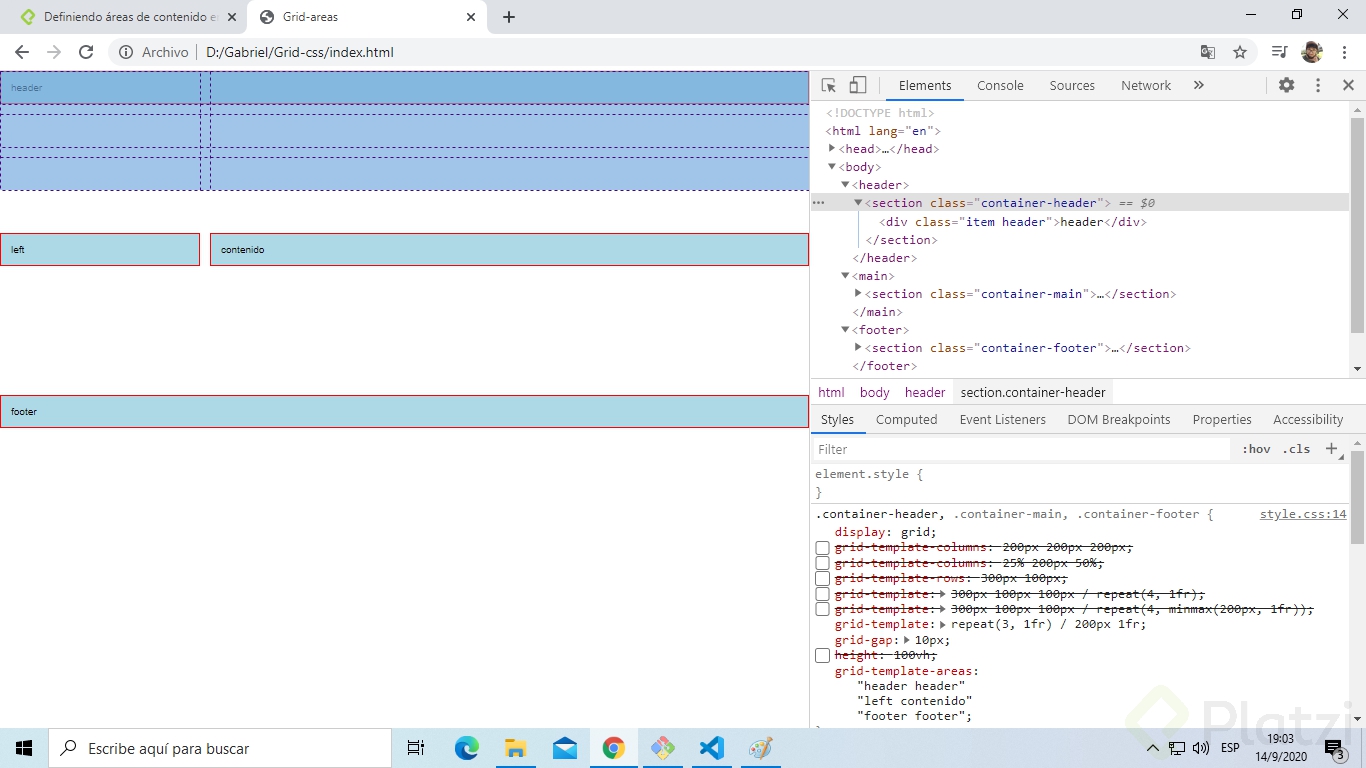
Task: Expand the head element node
Action: click(832, 148)
